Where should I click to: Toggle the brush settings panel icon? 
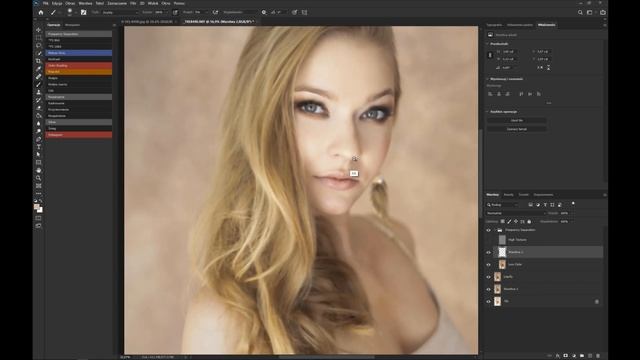click(83, 12)
